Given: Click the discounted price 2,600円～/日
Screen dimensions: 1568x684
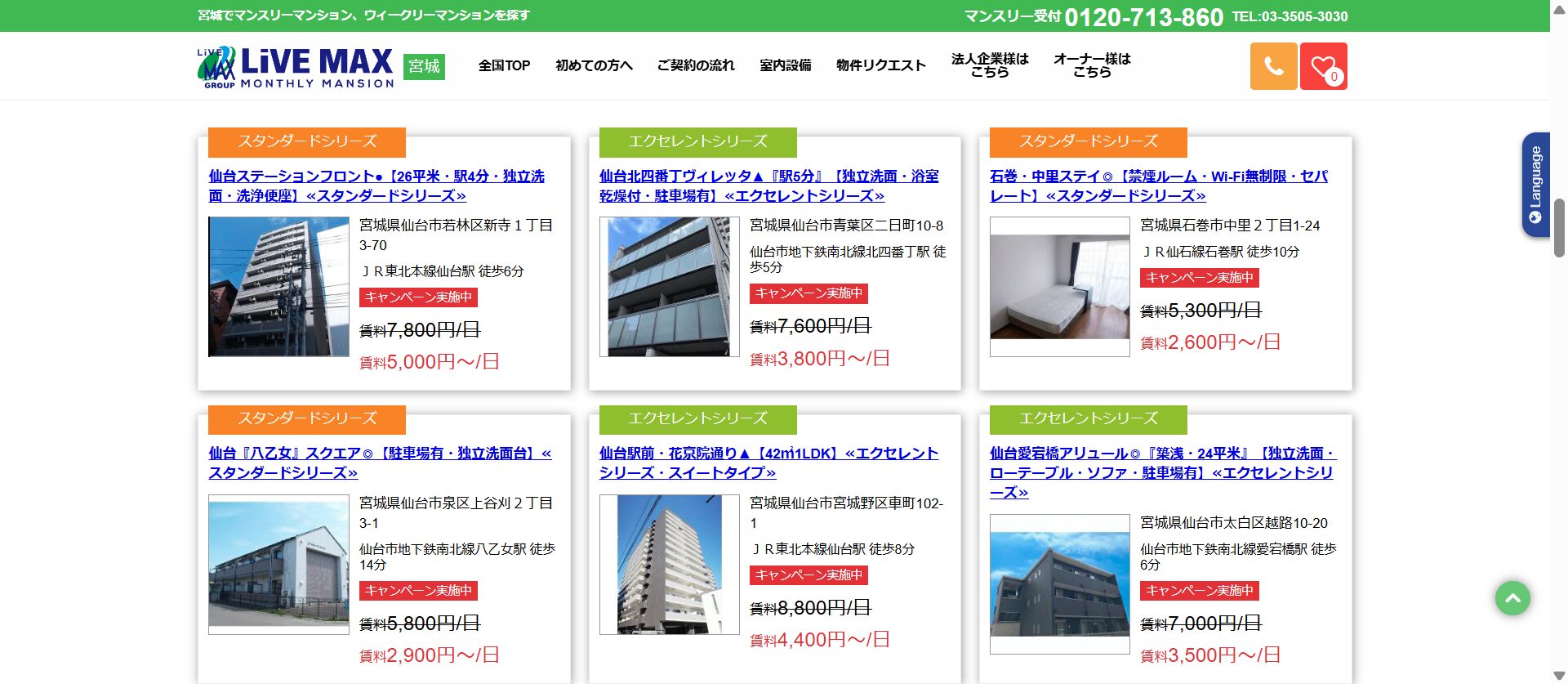Looking at the screenshot, I should pyautogui.click(x=1210, y=342).
